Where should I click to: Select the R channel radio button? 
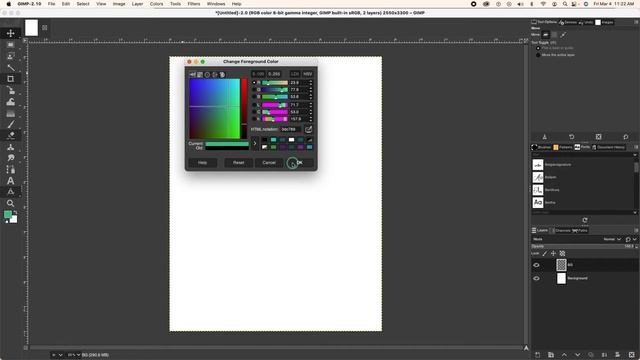(254, 82)
